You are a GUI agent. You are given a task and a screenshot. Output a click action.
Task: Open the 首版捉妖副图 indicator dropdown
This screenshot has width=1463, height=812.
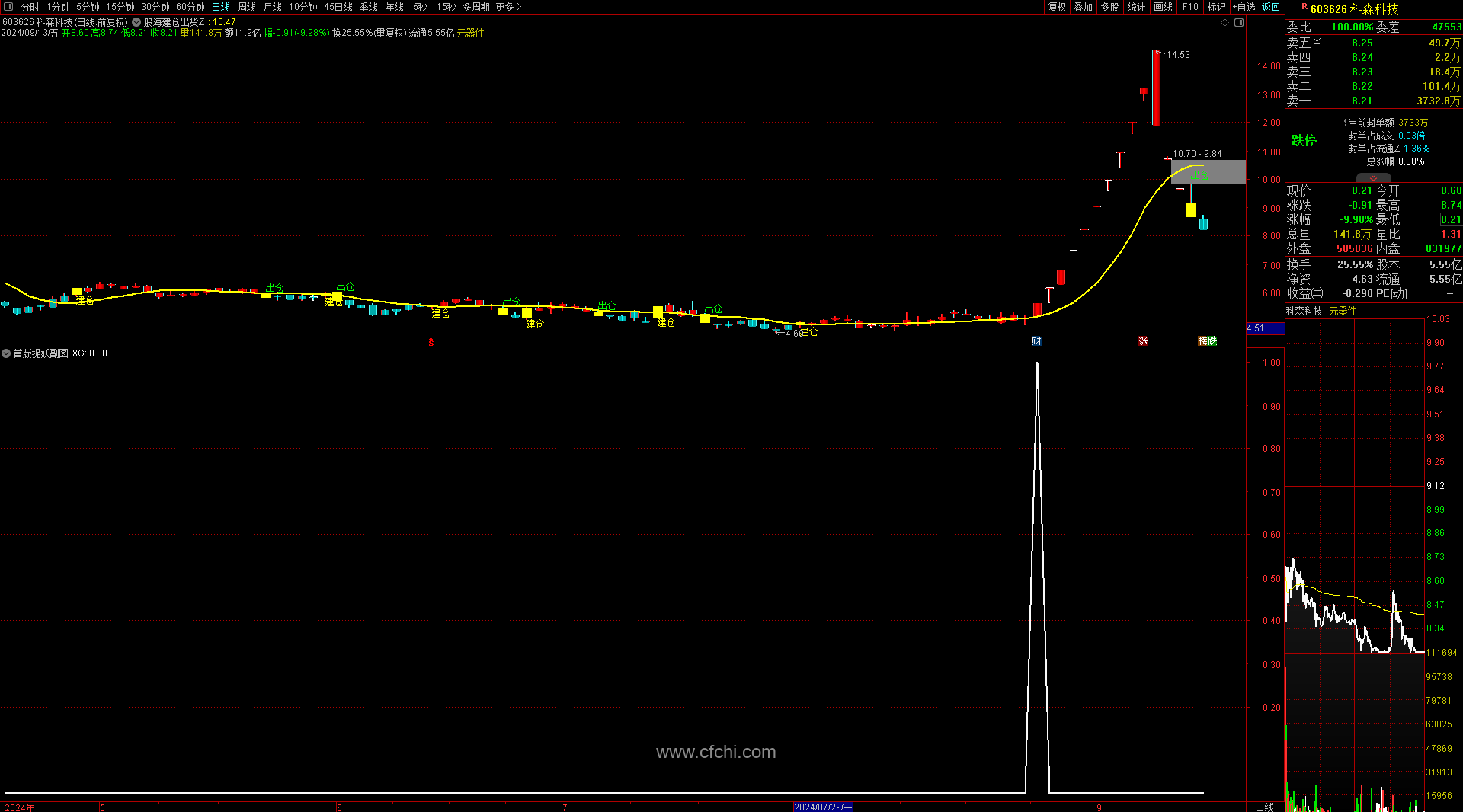(x=6, y=354)
